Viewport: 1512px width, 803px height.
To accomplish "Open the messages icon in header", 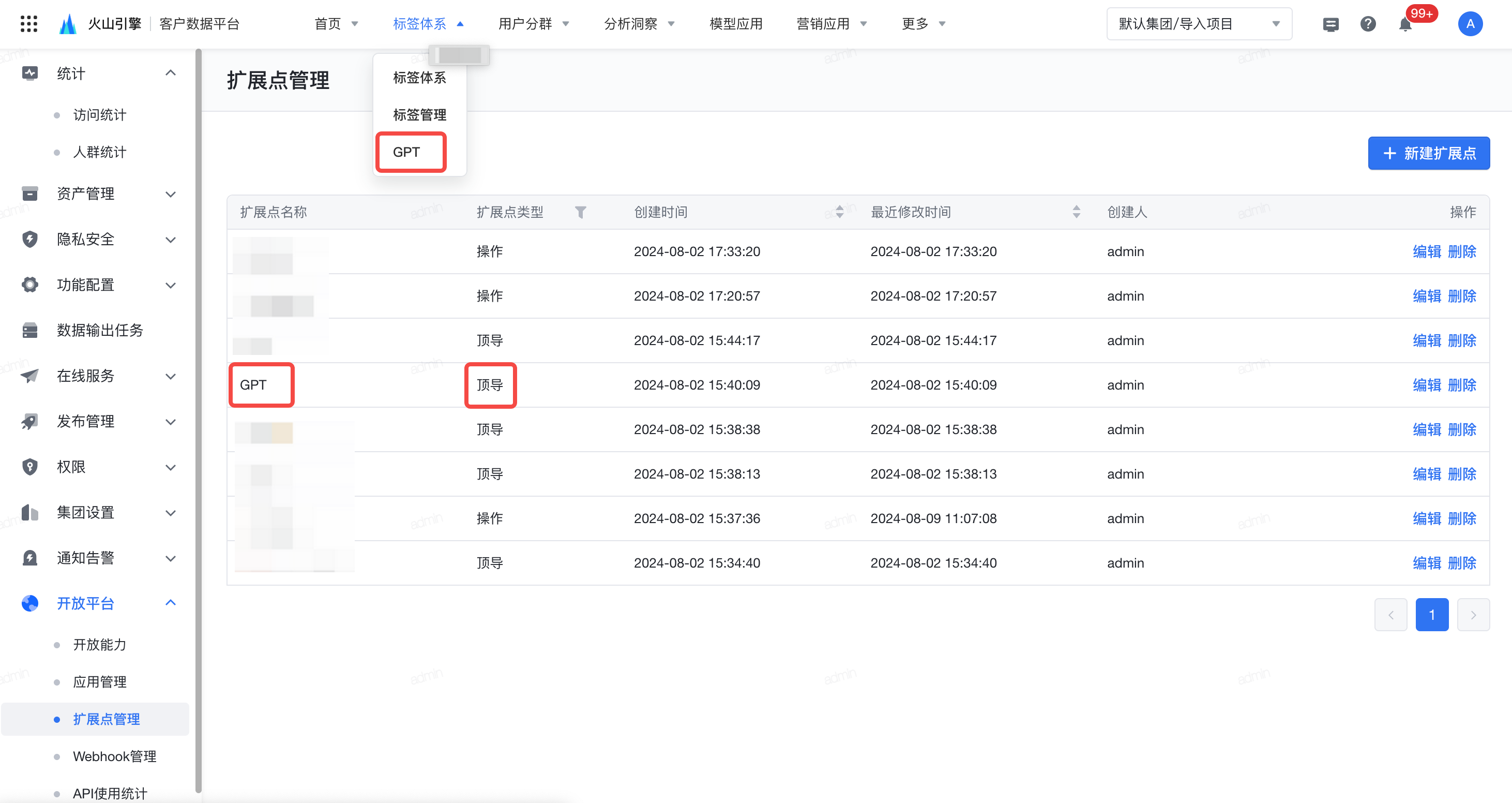I will pyautogui.click(x=1330, y=24).
